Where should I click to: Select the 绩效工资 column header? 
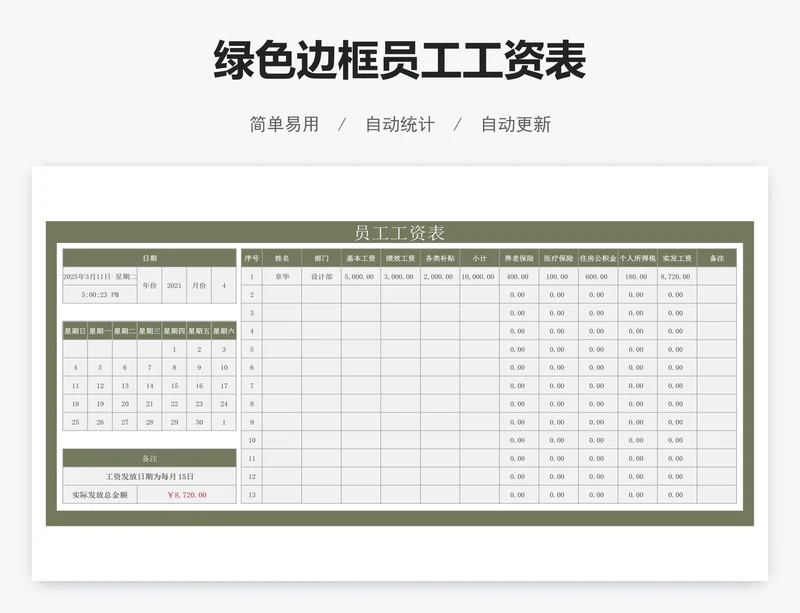pos(400,258)
